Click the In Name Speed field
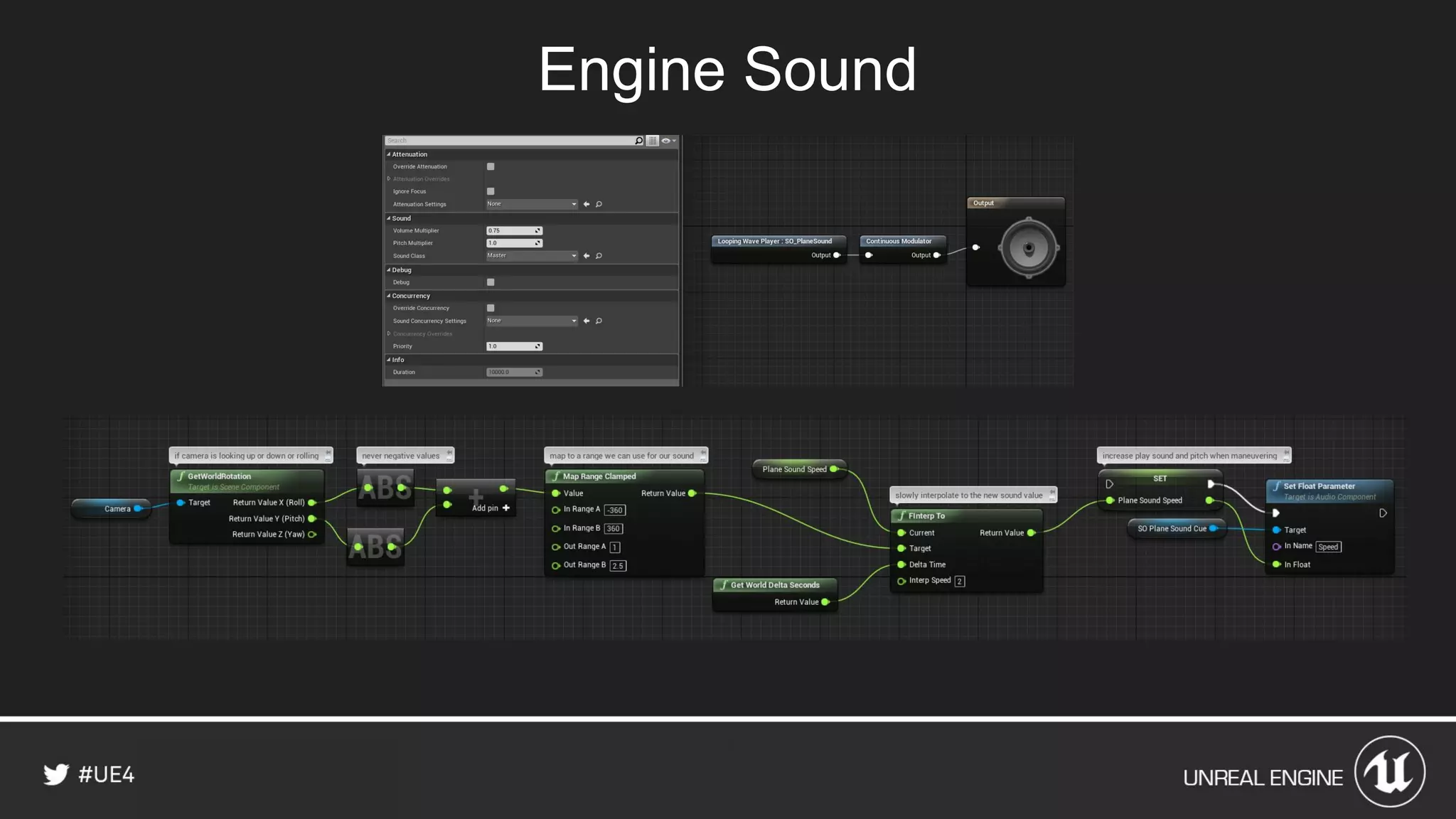1456x819 pixels. point(1328,547)
